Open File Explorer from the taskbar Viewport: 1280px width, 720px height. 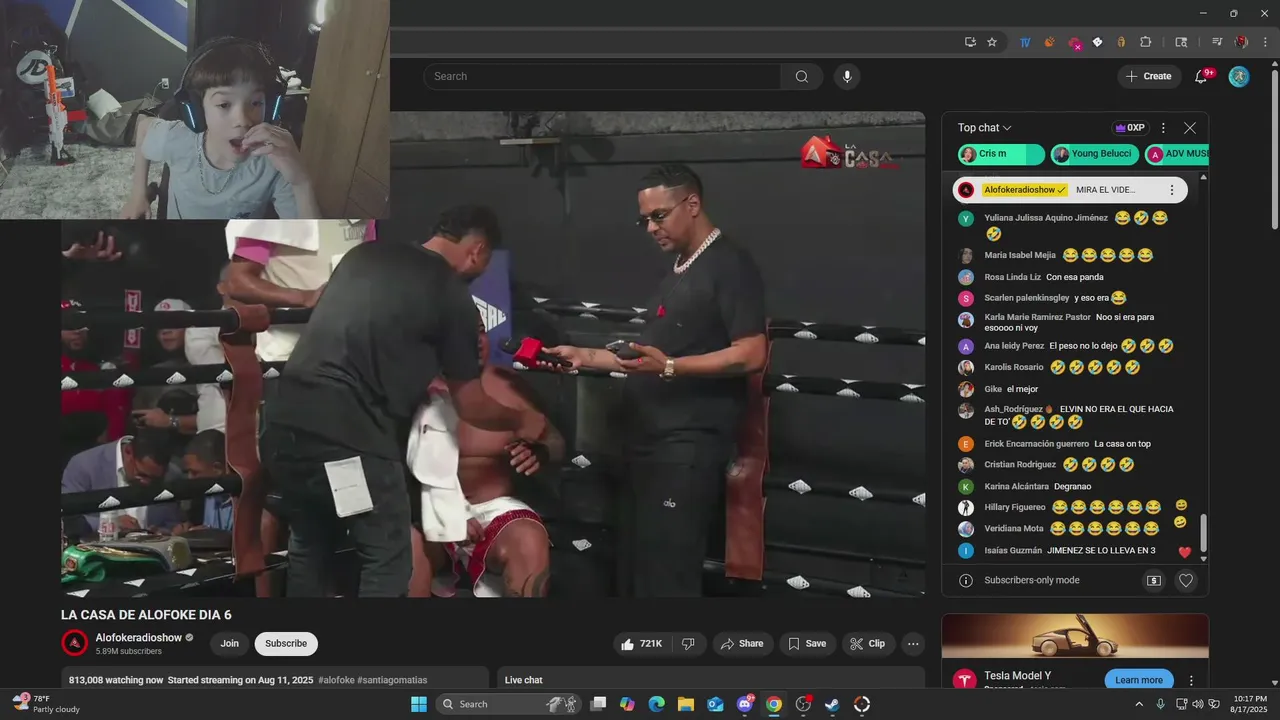point(686,704)
